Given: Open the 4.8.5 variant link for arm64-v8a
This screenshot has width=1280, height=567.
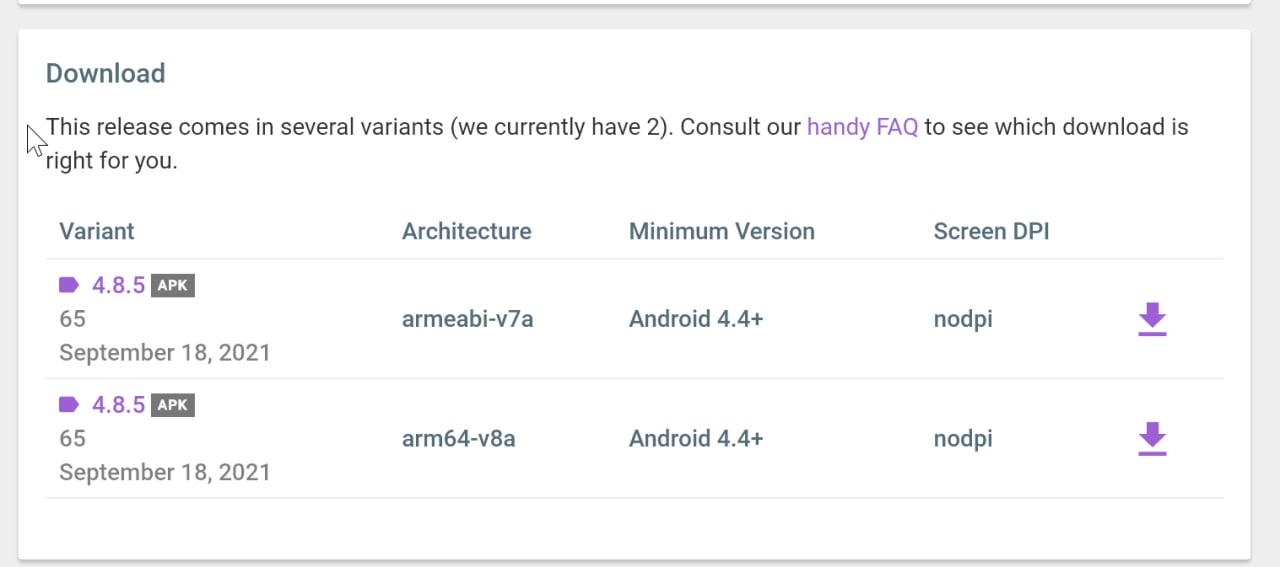Looking at the screenshot, I should click(x=119, y=405).
